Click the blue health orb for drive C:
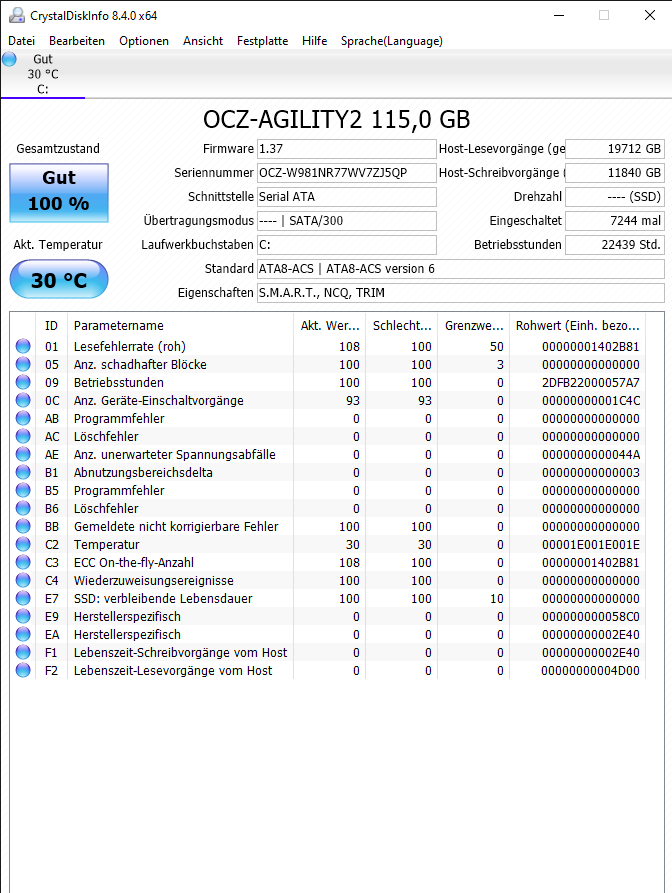 [x=9, y=59]
